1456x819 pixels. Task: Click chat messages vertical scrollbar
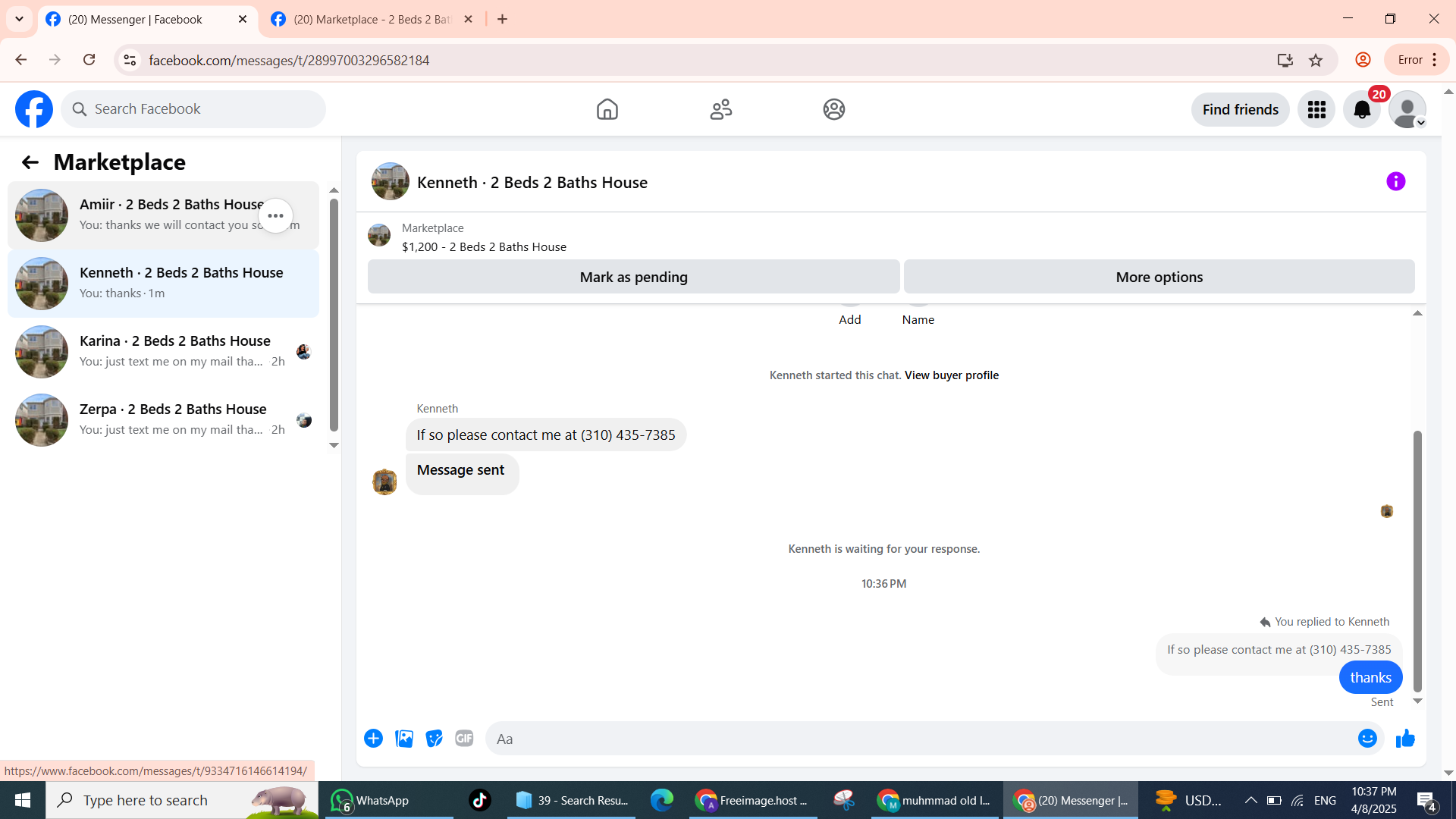(x=1417, y=561)
